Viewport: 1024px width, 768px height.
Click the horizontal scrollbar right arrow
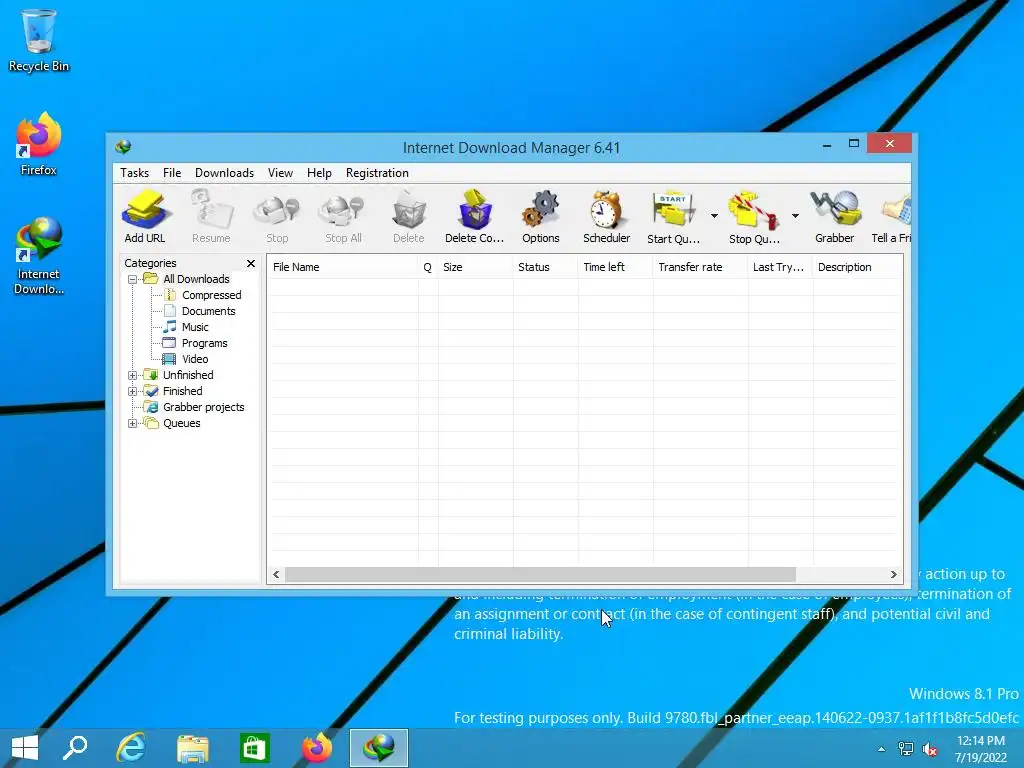(893, 575)
